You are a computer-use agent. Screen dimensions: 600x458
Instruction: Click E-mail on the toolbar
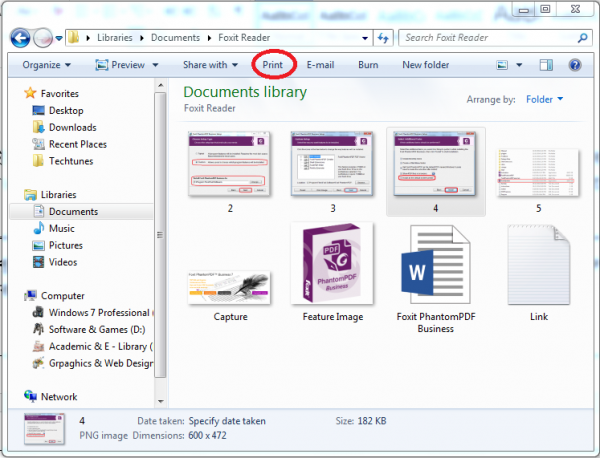click(320, 65)
